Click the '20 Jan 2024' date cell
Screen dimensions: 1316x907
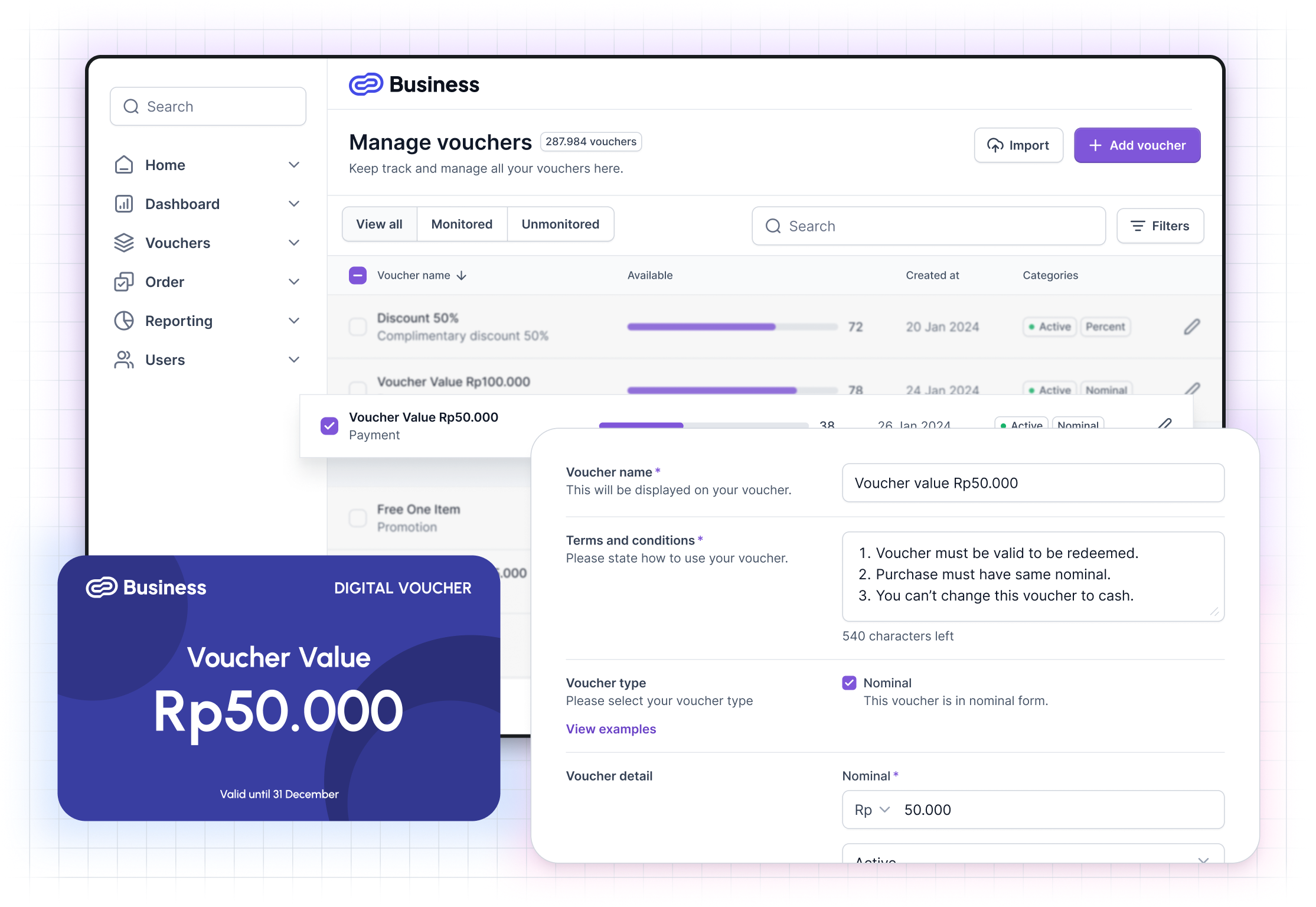[x=942, y=327]
